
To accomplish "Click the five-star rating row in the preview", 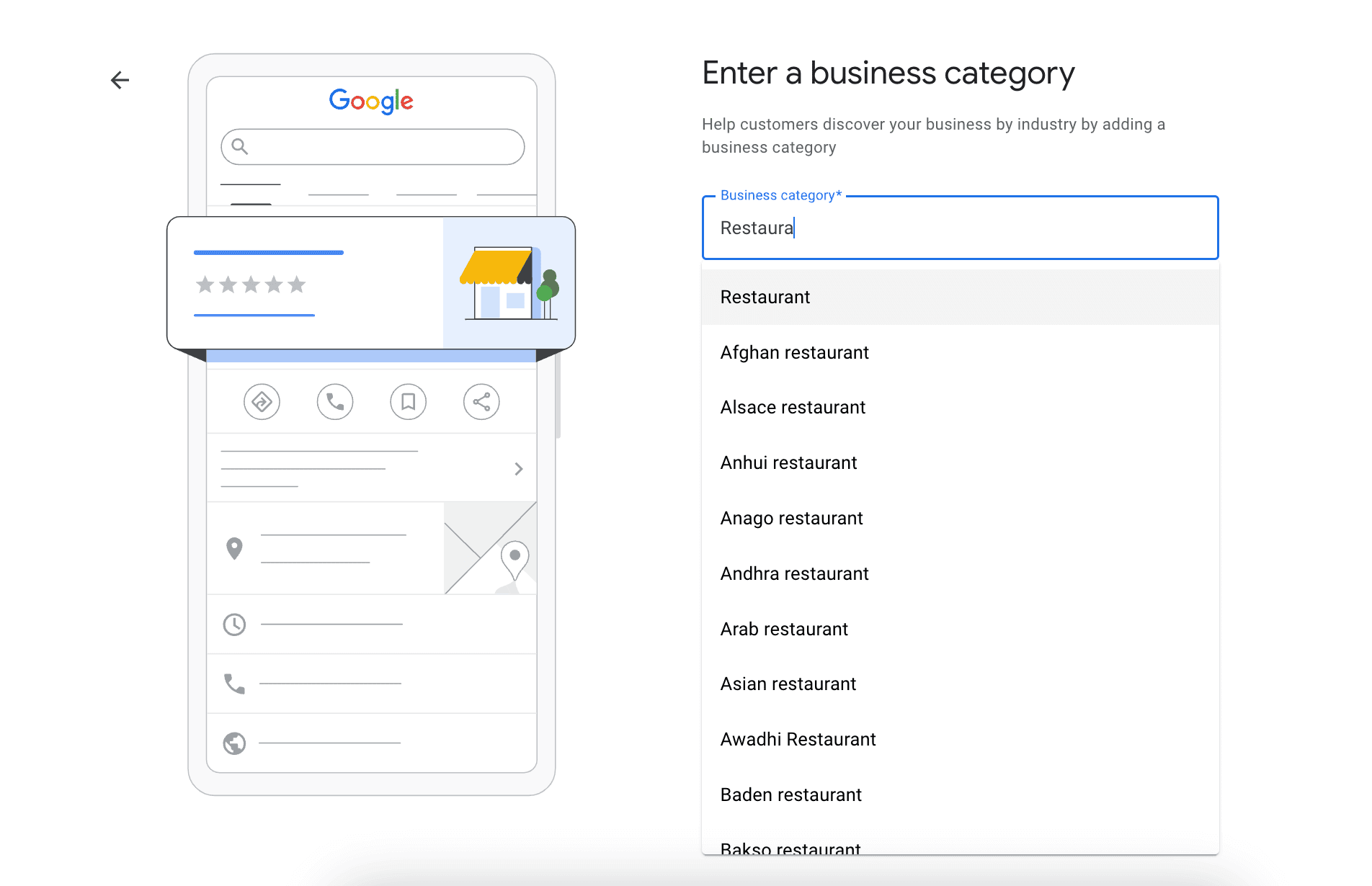I will click(250, 285).
